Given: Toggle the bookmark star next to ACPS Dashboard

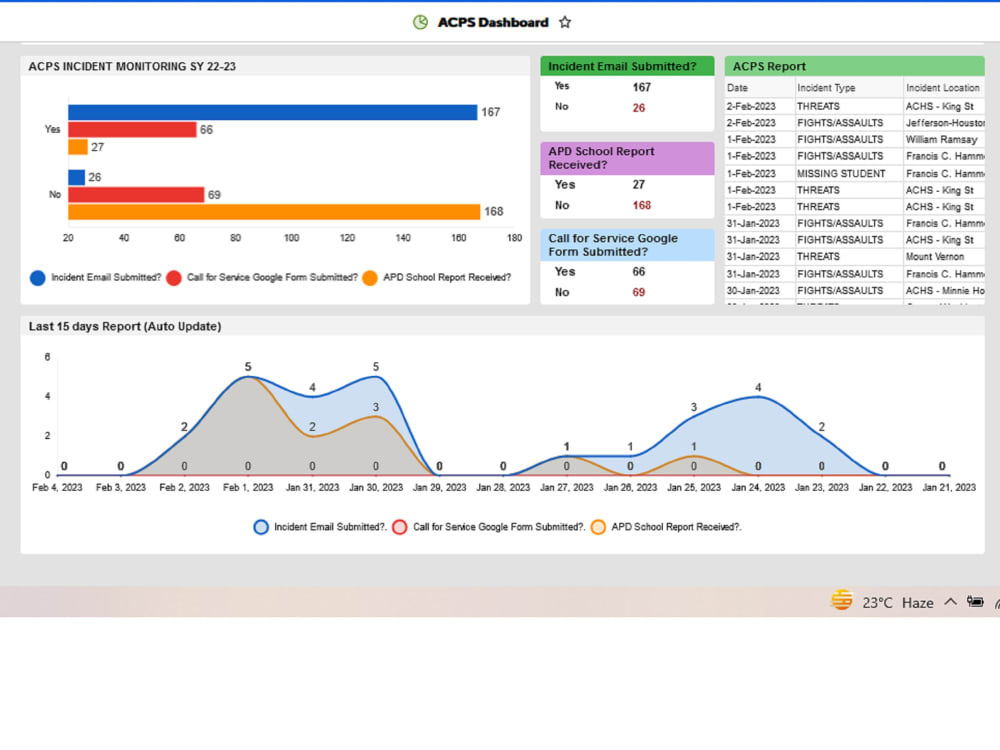Looking at the screenshot, I should pyautogui.click(x=564, y=21).
